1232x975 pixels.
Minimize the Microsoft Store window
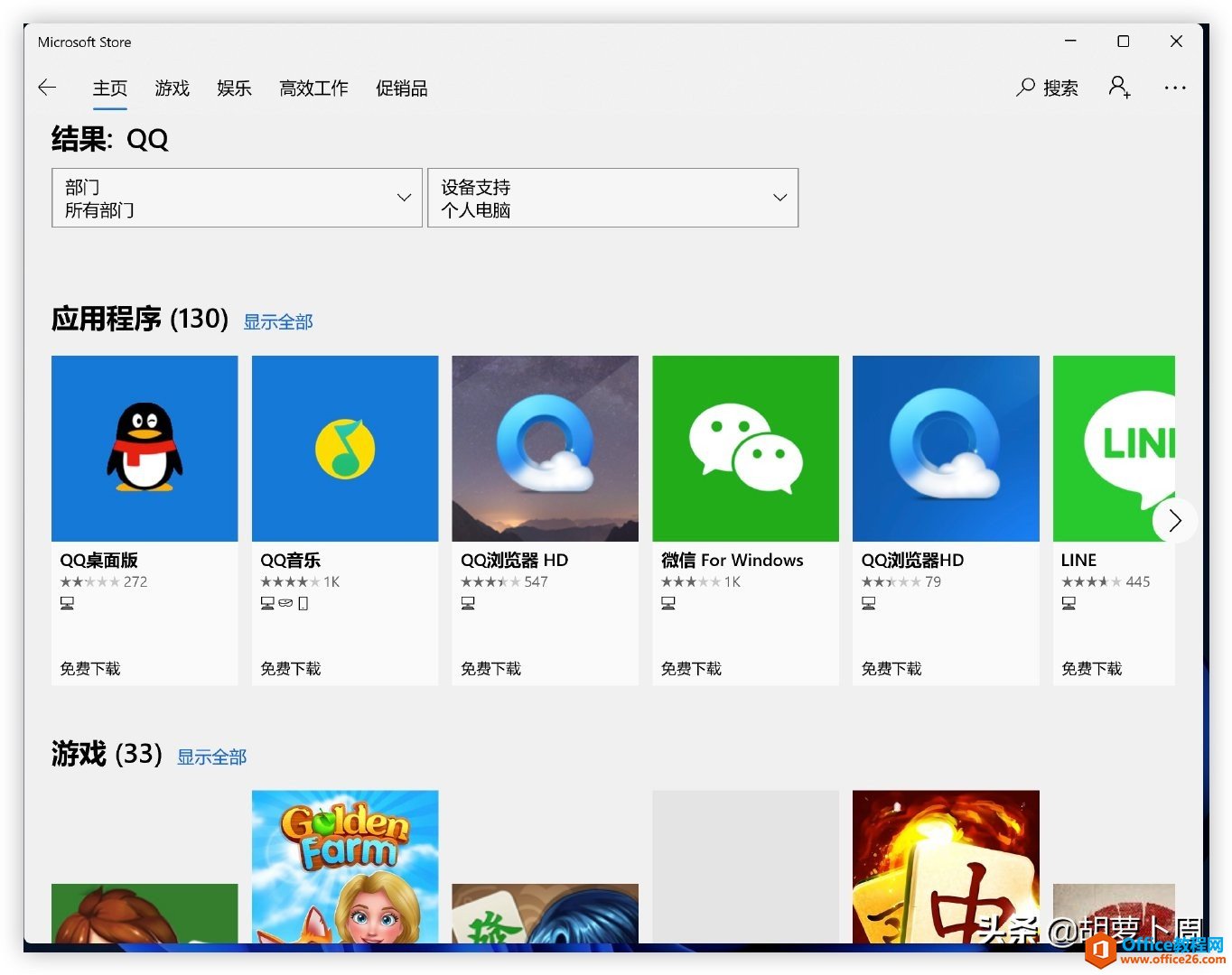1070,42
